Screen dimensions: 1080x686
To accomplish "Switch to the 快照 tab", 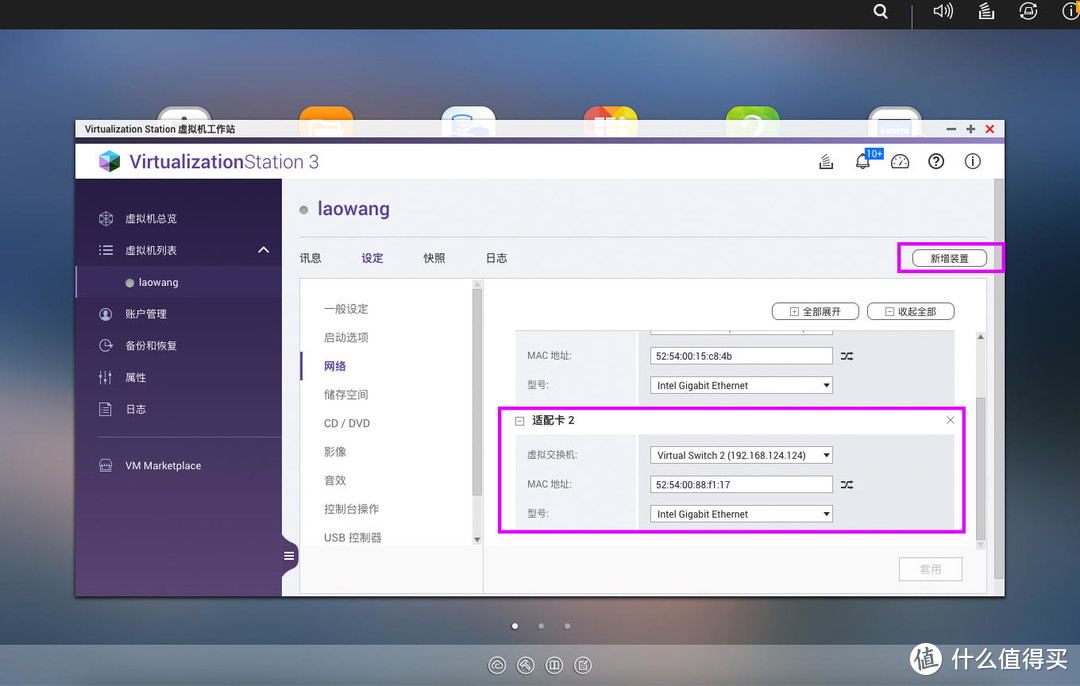I will point(435,258).
